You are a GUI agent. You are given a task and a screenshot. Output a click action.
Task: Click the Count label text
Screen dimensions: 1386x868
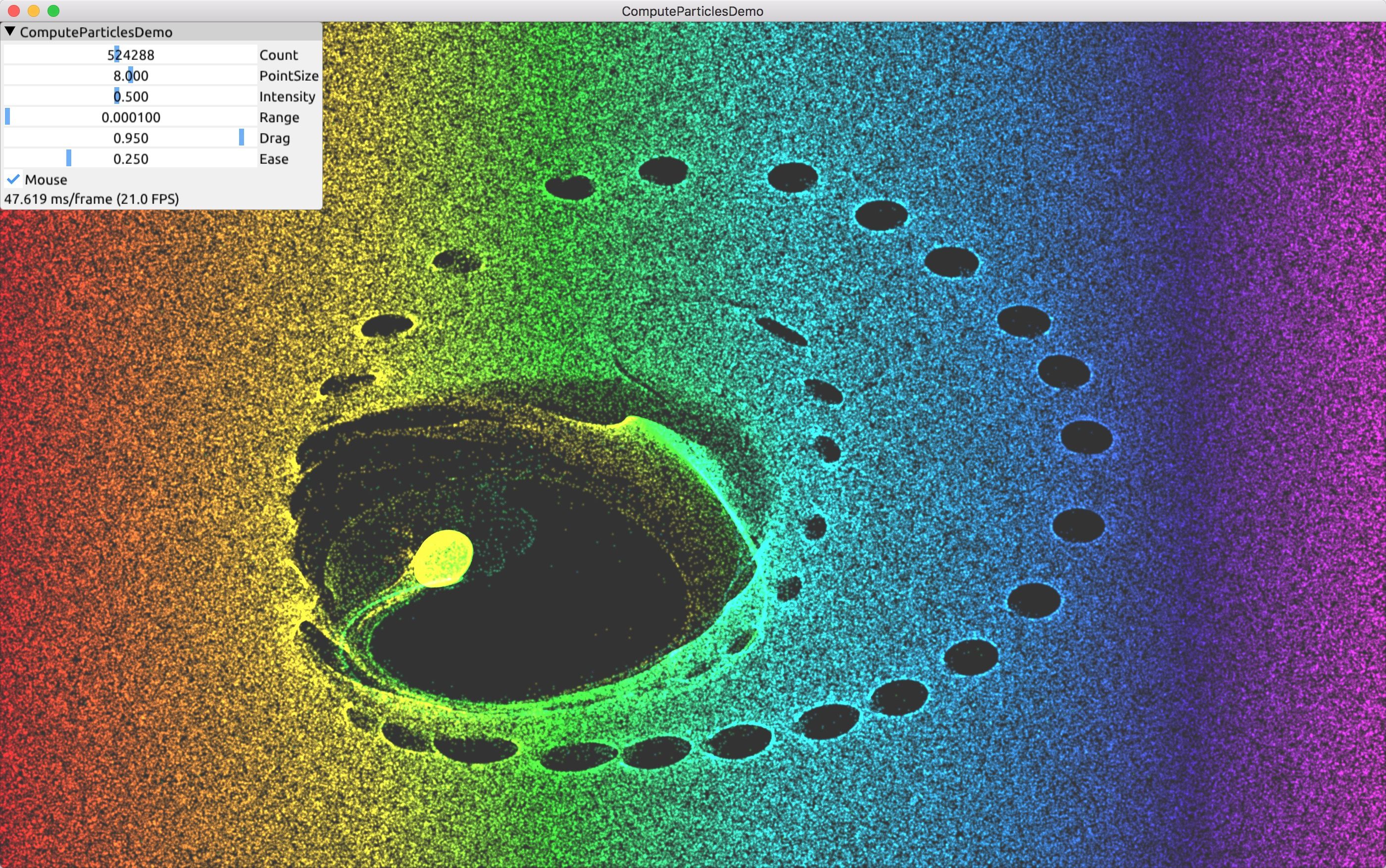point(279,55)
